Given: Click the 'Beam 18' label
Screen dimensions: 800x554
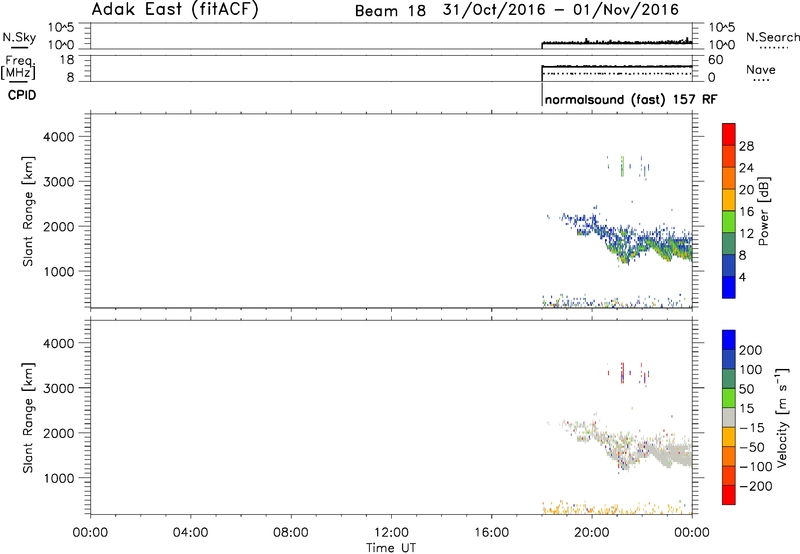Looking at the screenshot, I should (x=390, y=11).
